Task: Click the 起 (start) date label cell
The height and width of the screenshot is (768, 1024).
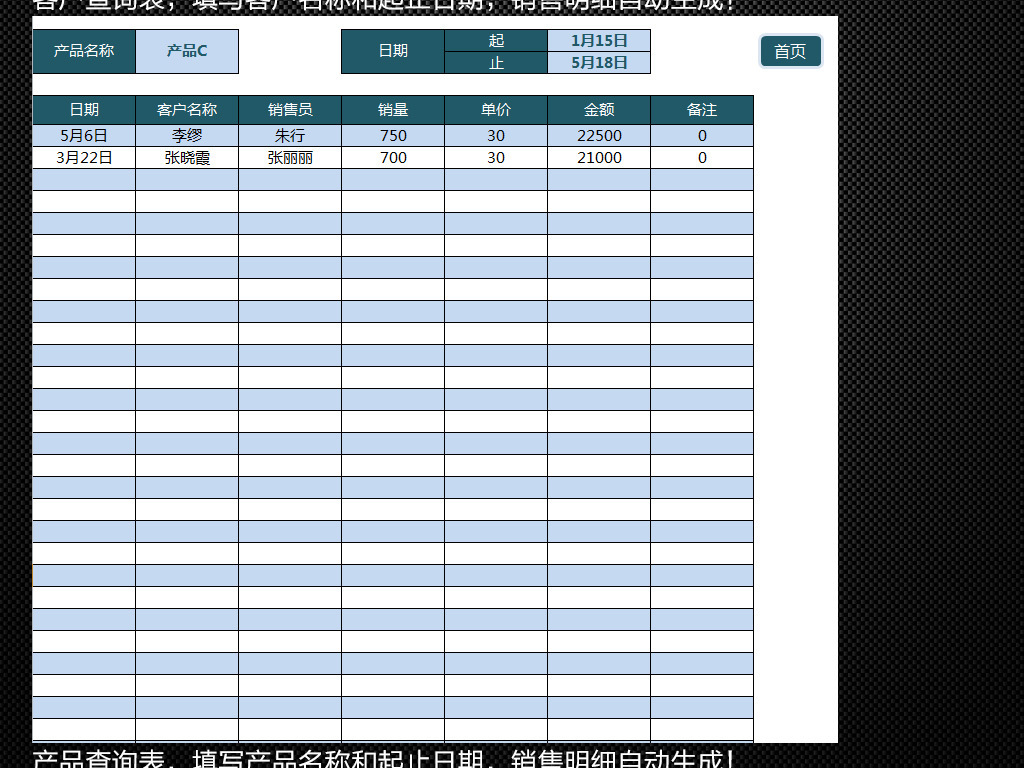Action: (496, 40)
